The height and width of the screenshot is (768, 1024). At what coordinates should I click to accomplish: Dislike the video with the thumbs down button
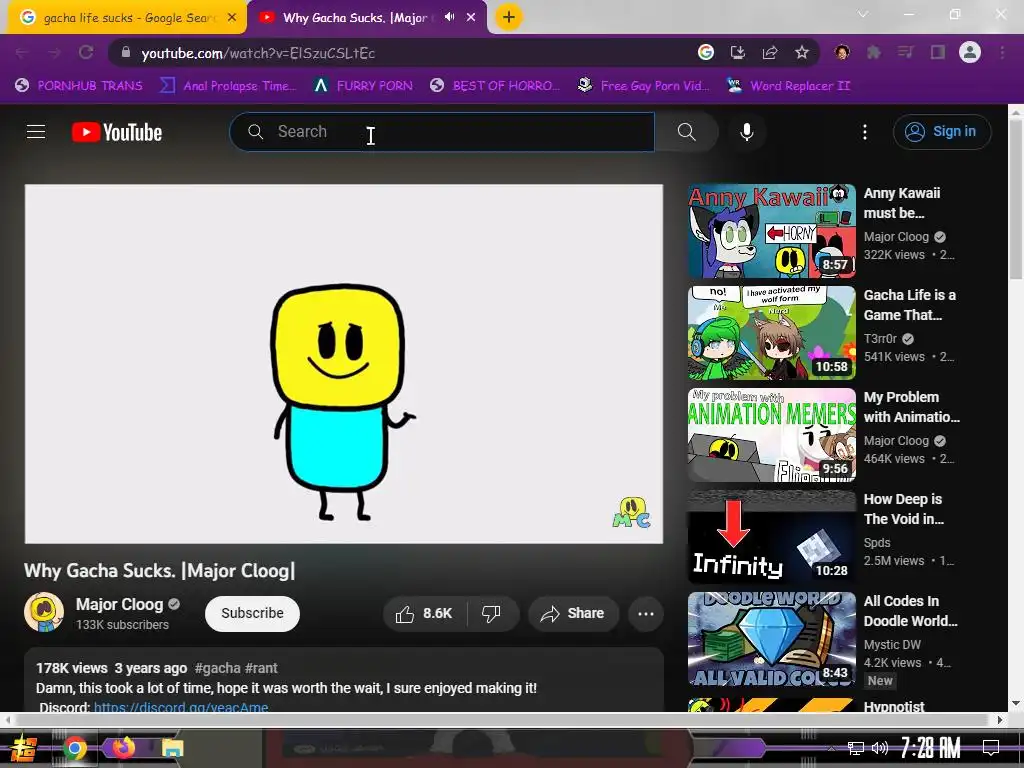click(x=491, y=613)
